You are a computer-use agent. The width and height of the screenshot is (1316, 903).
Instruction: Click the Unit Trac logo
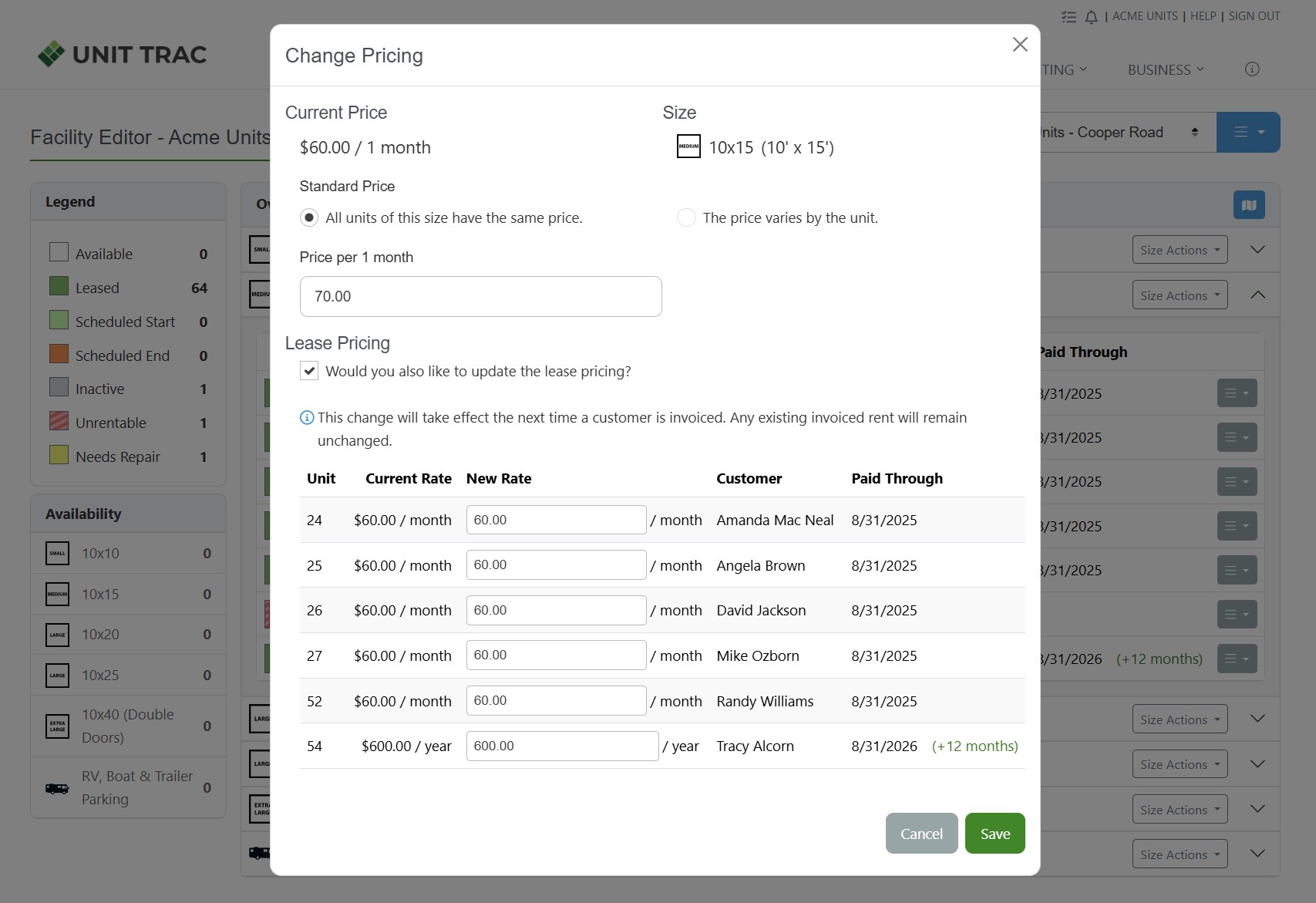(123, 55)
